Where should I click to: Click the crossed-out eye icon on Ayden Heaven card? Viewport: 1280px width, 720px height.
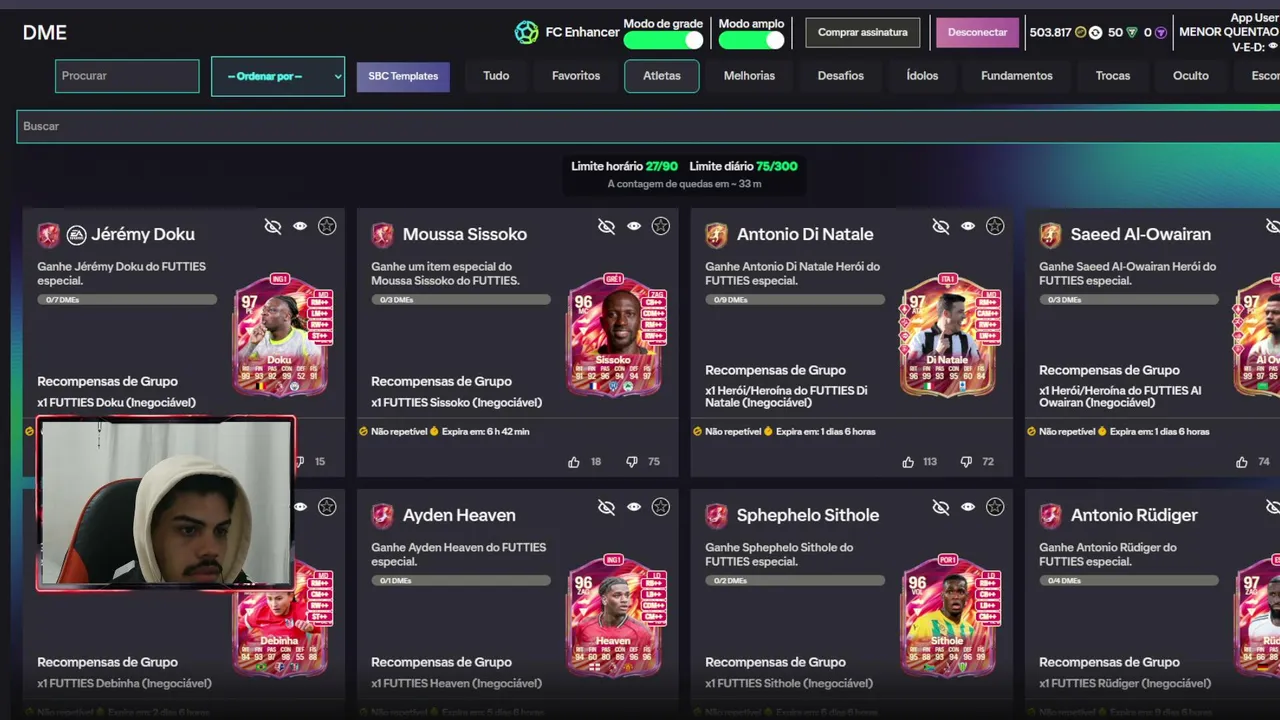[607, 508]
